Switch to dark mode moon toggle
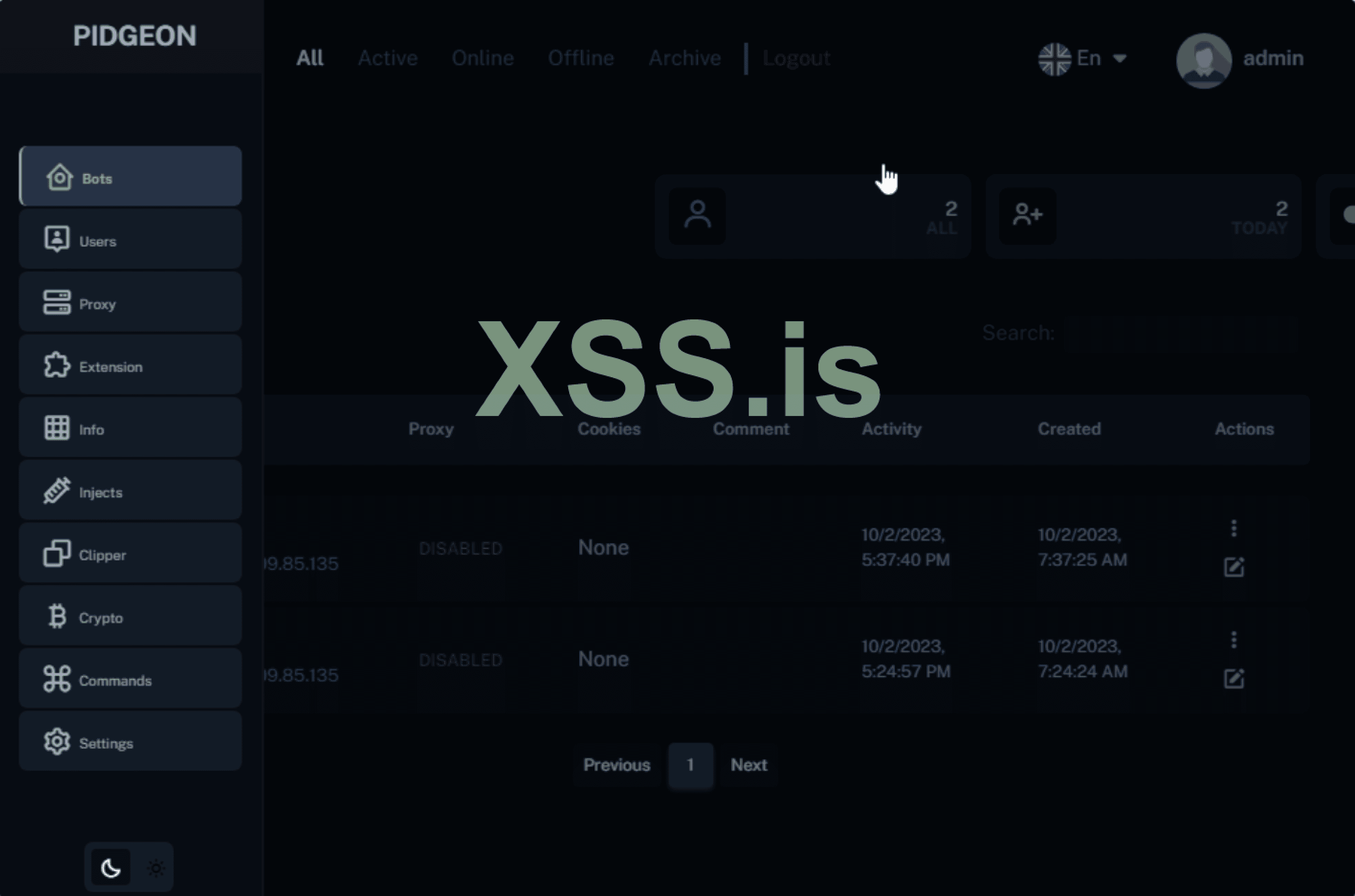The width and height of the screenshot is (1355, 896). [x=111, y=868]
